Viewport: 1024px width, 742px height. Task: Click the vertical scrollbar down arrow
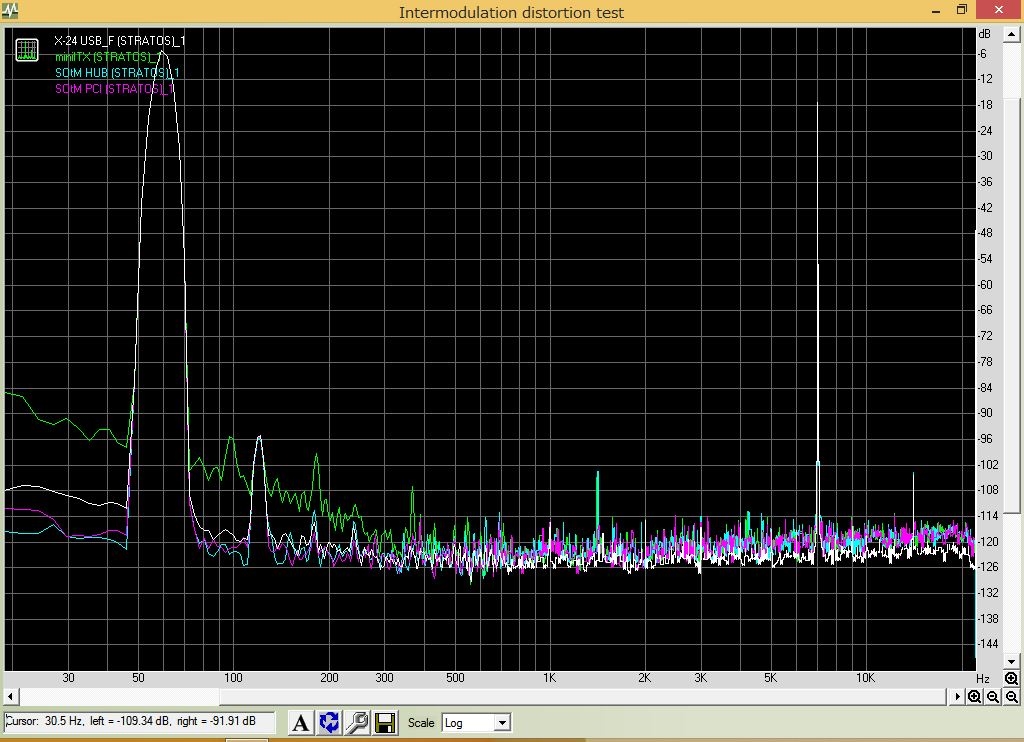1011,661
